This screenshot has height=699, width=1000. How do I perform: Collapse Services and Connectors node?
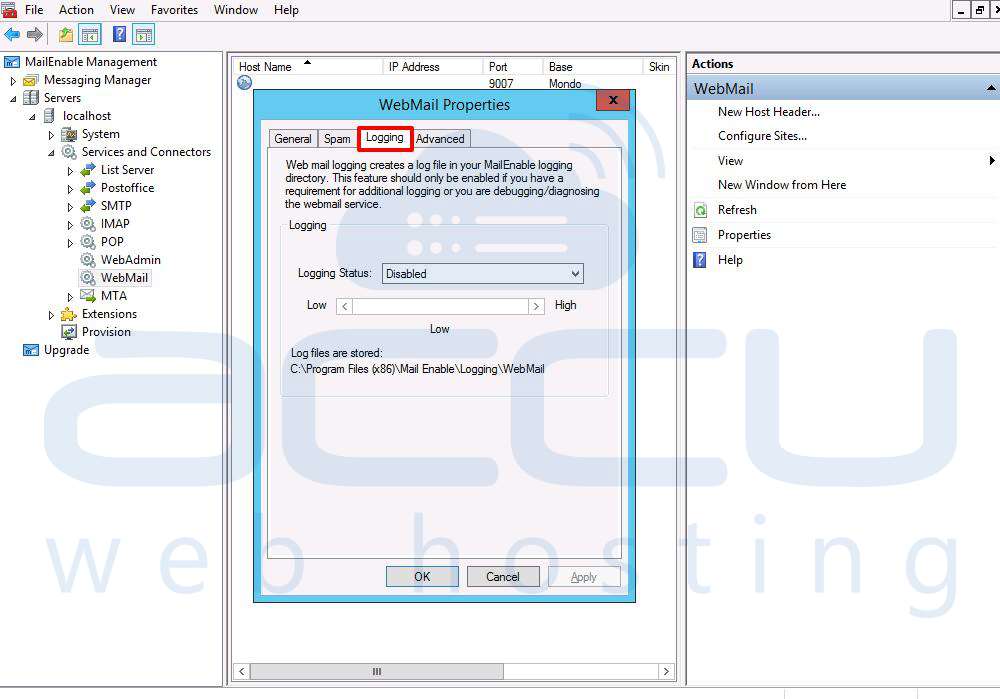[51, 153]
